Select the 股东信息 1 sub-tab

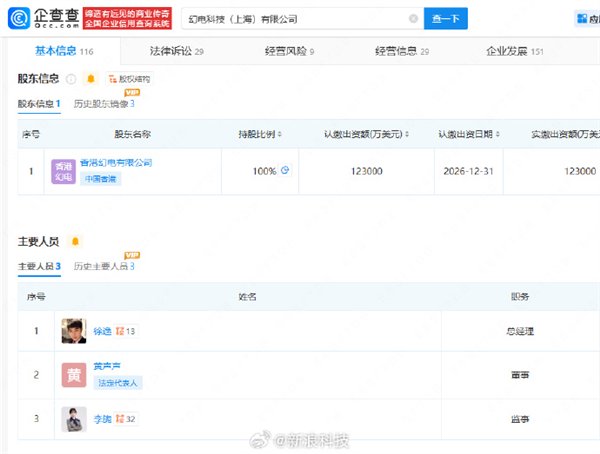(x=39, y=104)
